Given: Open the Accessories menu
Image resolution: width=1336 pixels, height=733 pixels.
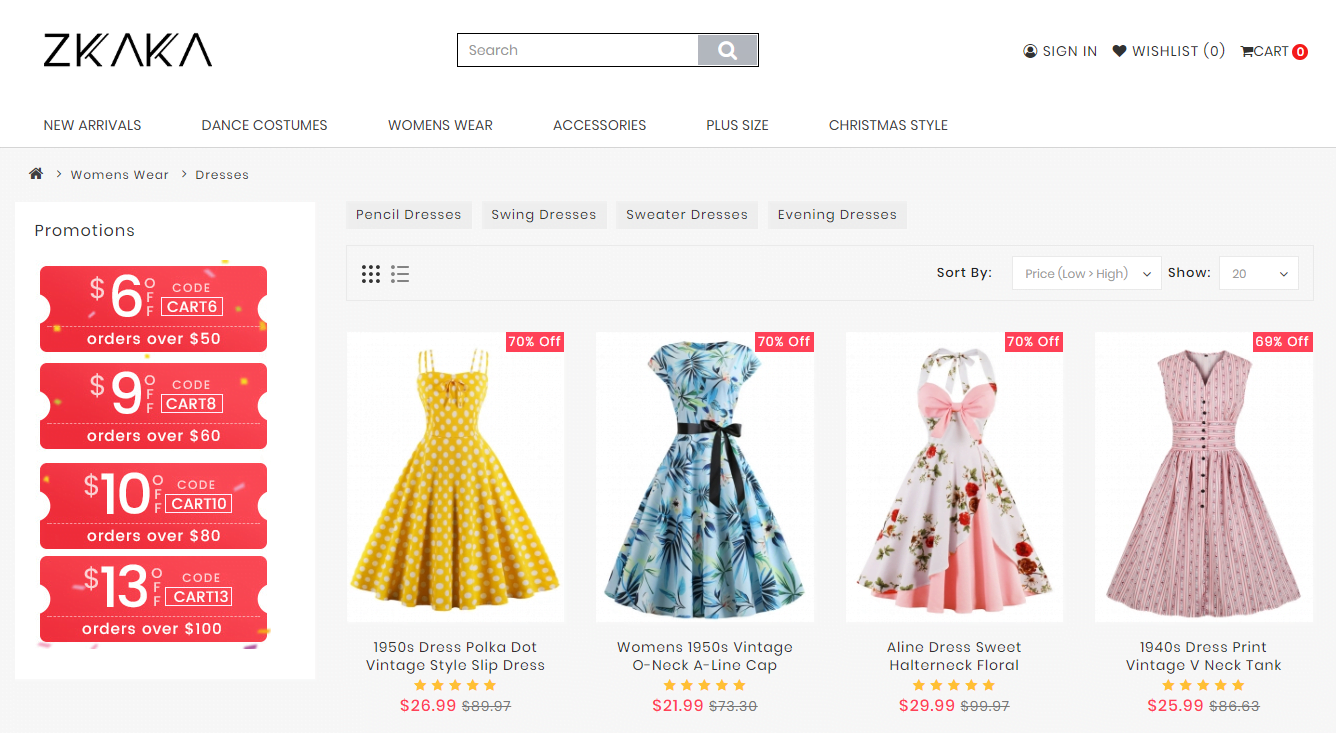Looking at the screenshot, I should point(599,125).
